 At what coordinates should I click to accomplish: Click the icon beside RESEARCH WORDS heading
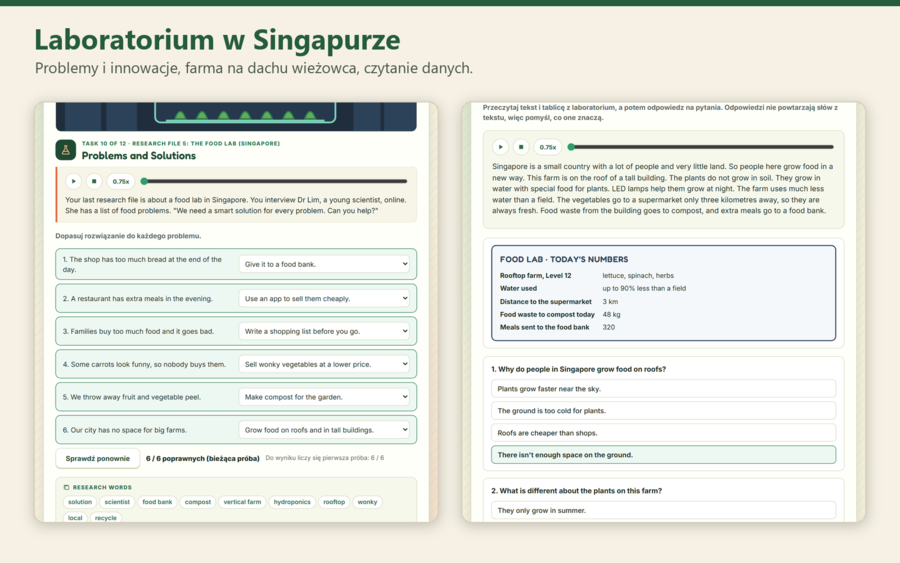click(x=67, y=487)
